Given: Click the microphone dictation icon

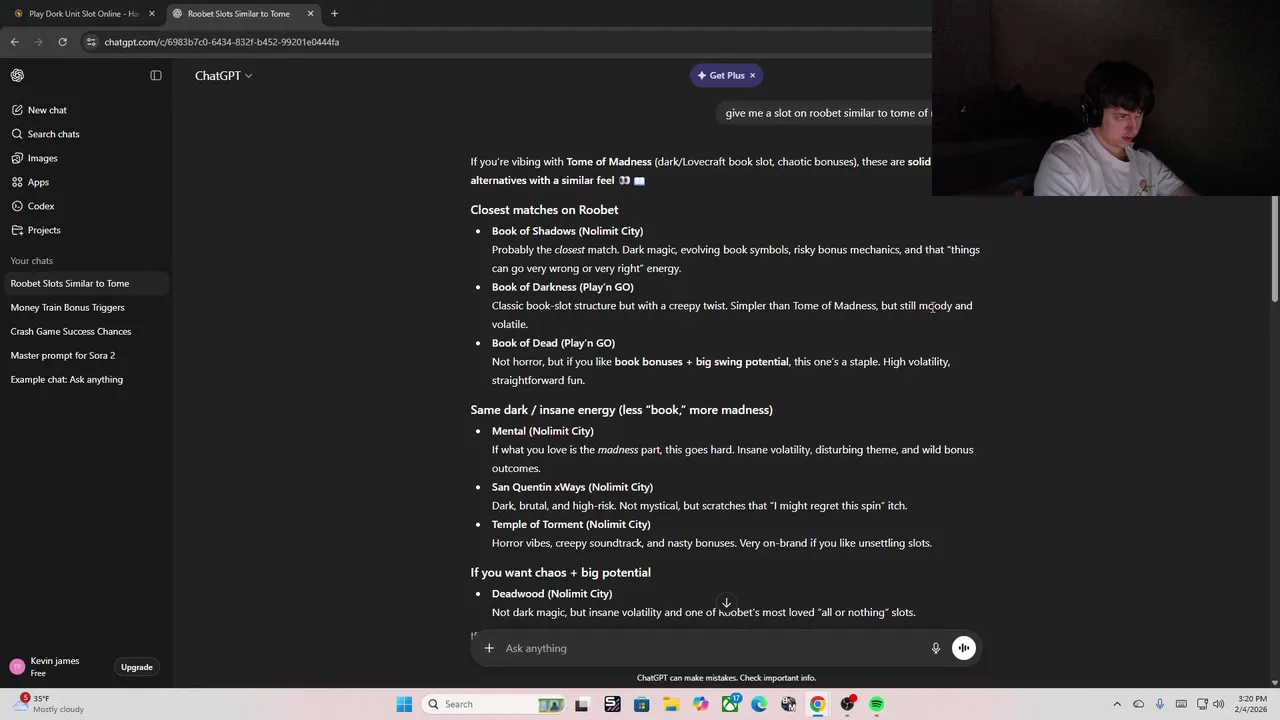Looking at the screenshot, I should pyautogui.click(x=936, y=648).
